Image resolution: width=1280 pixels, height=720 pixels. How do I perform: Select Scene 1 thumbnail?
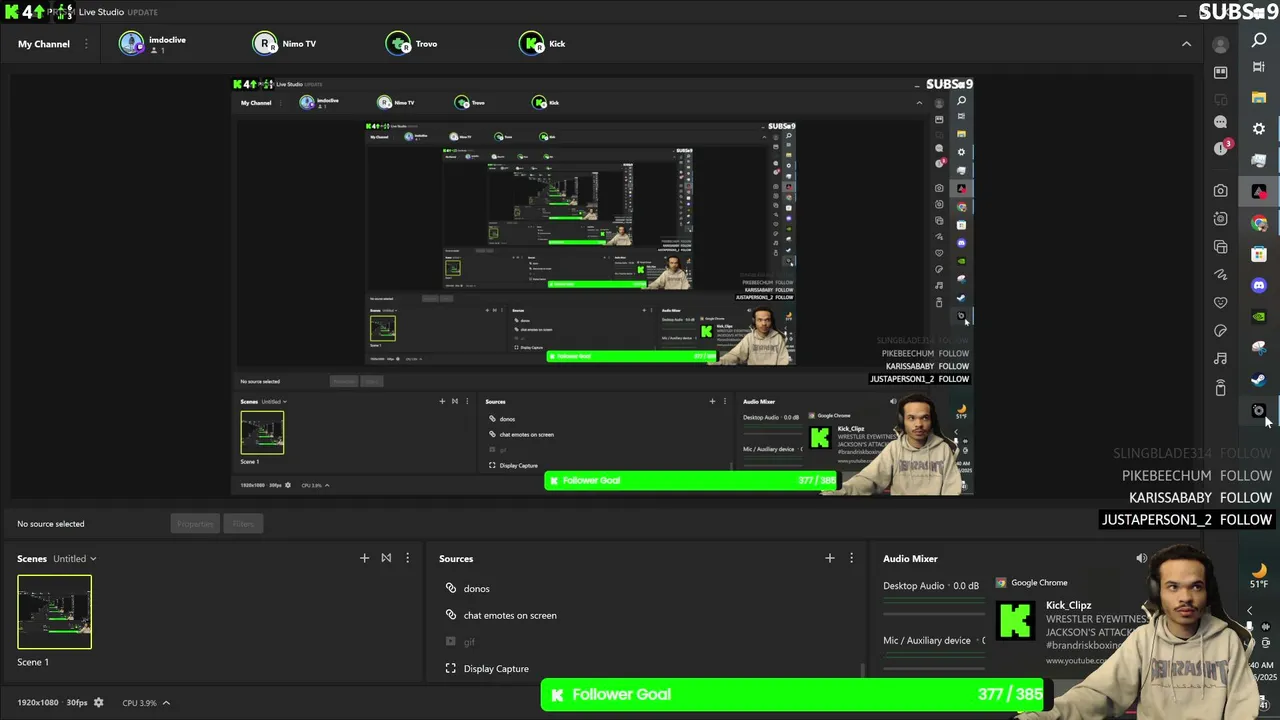(x=54, y=612)
